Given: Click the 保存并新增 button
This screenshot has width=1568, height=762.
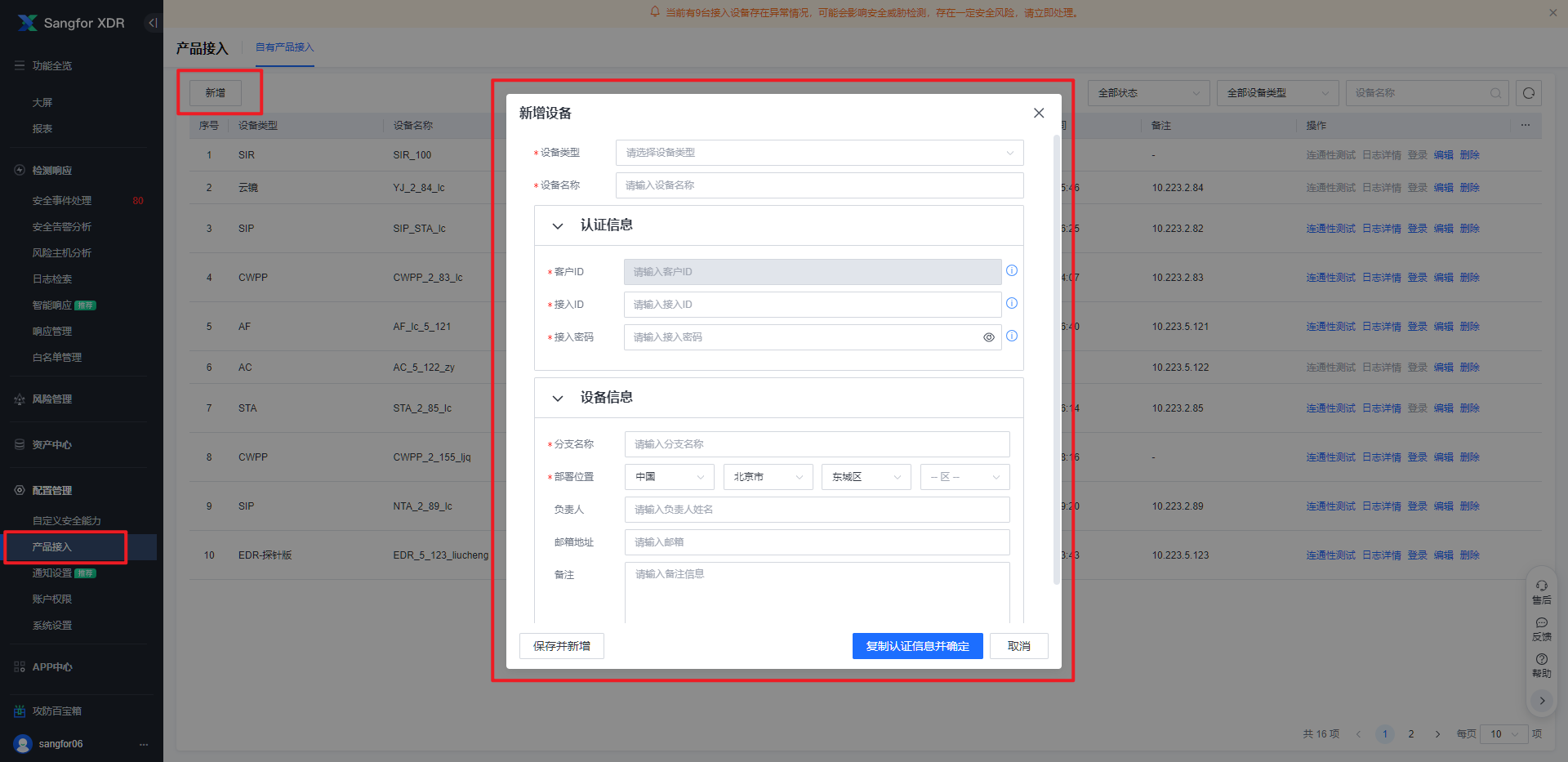Looking at the screenshot, I should coord(561,646).
